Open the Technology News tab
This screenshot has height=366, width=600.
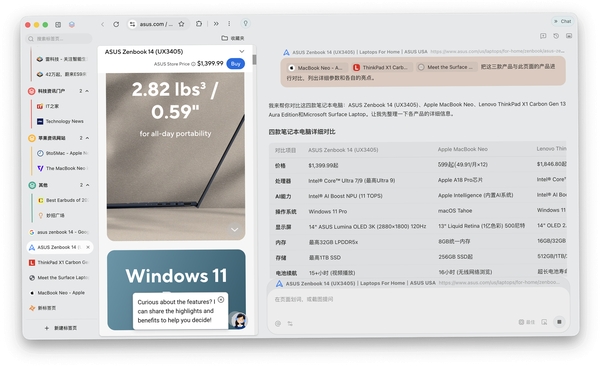click(x=63, y=121)
